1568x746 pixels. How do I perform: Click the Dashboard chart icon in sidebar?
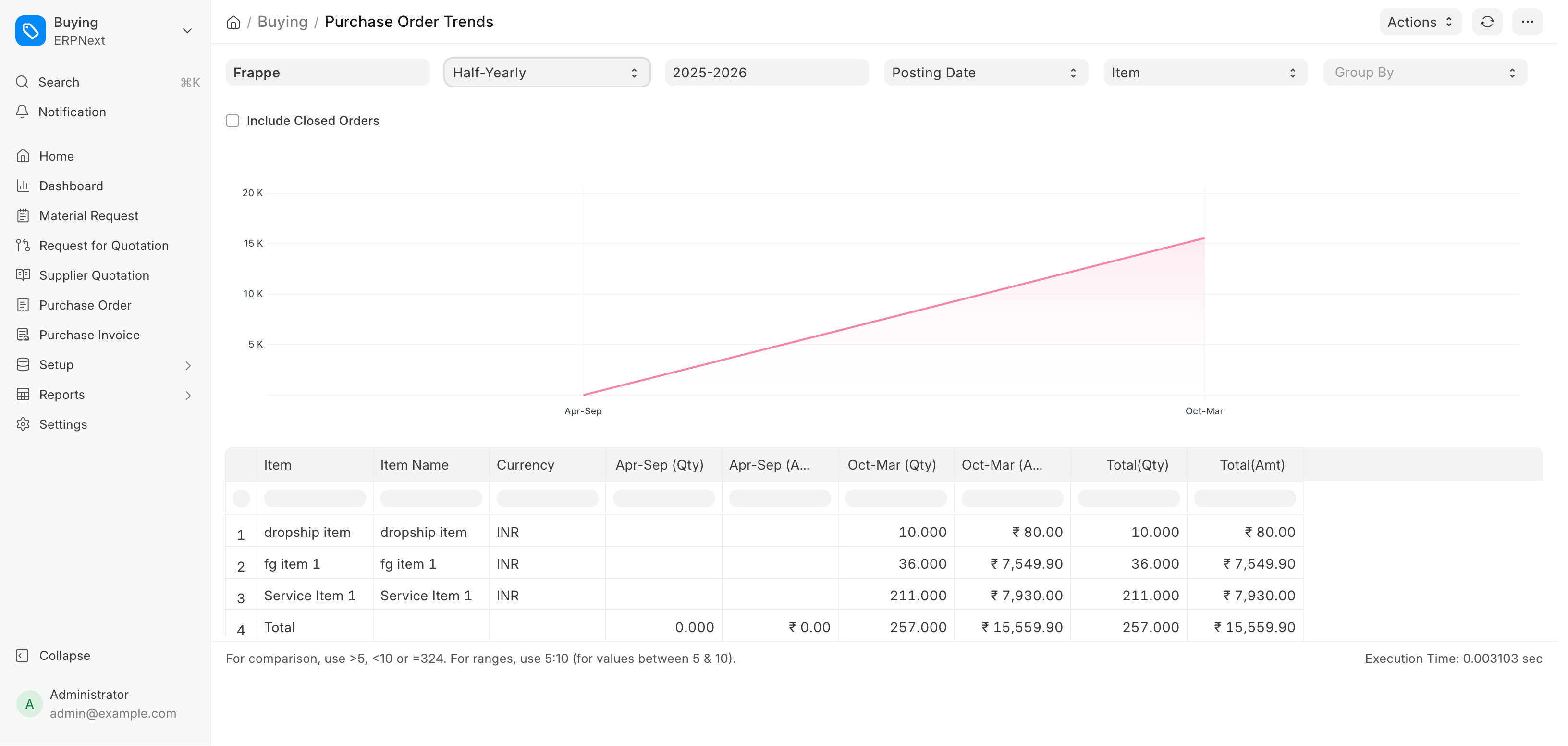click(23, 186)
